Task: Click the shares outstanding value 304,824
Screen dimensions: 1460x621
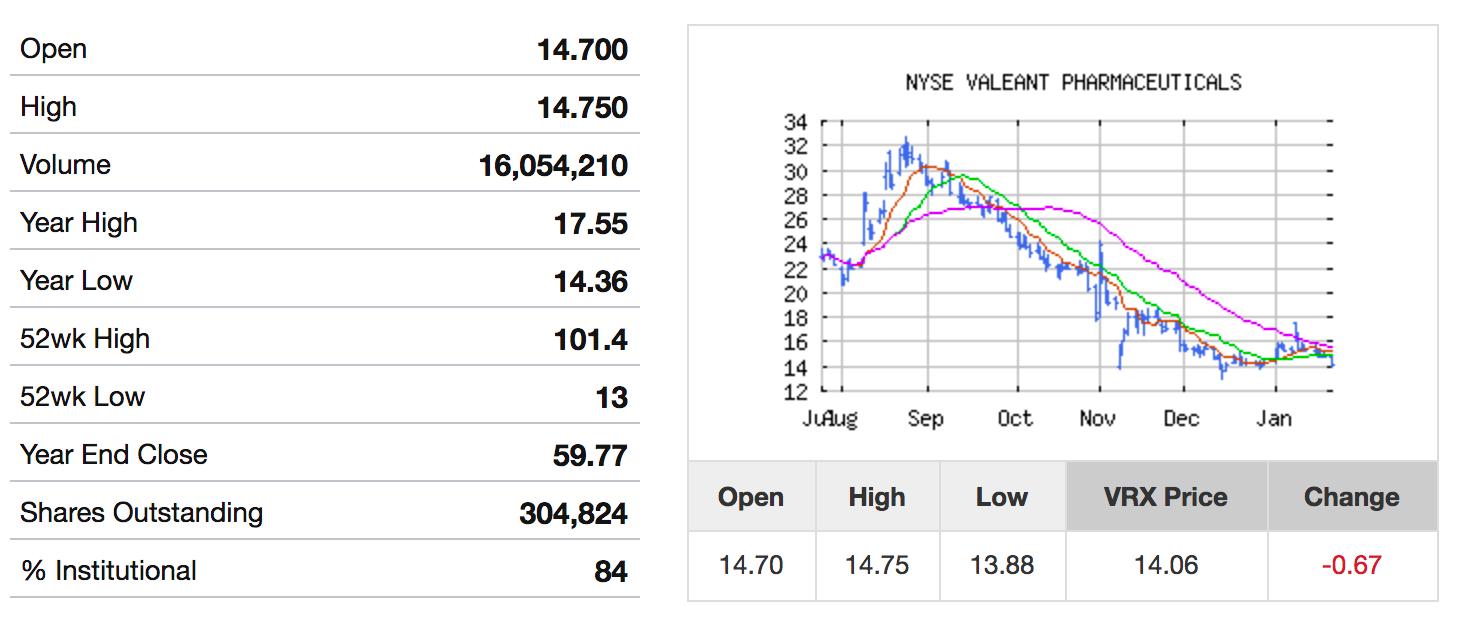Action: point(573,514)
